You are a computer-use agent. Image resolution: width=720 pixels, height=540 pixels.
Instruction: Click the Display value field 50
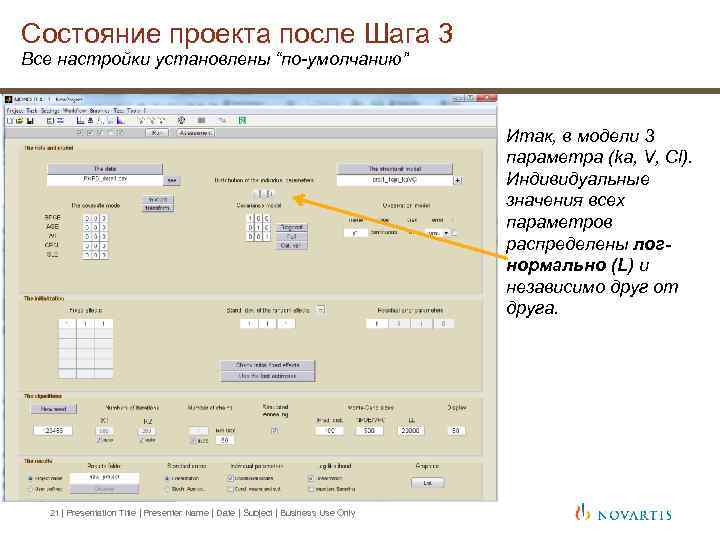456,431
